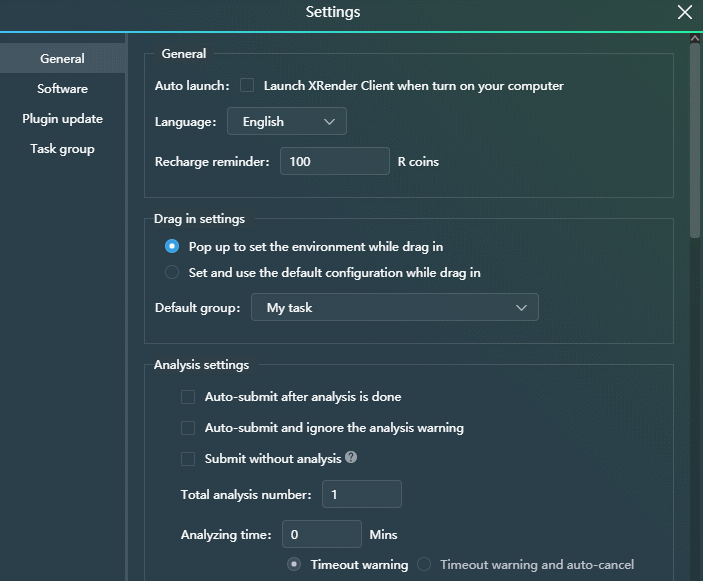The width and height of the screenshot is (703, 581).
Task: Pick Timeout warning and auto-cancel option
Action: (x=424, y=565)
